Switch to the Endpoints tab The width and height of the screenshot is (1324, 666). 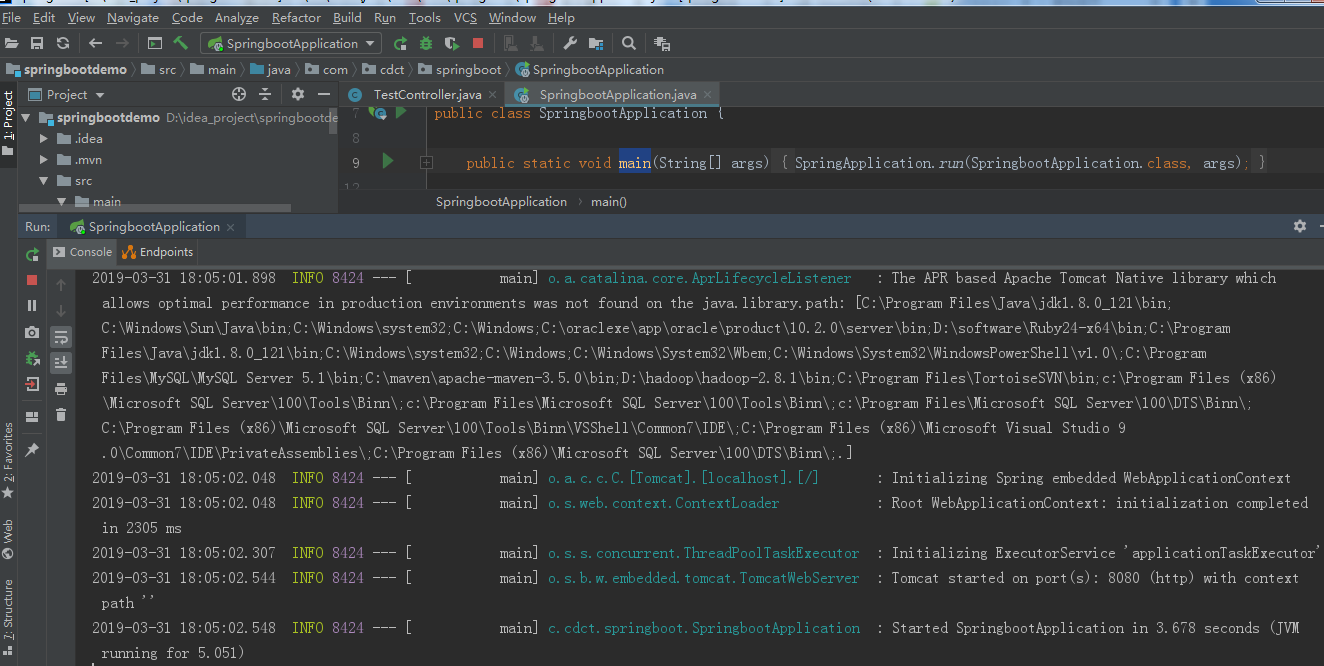(157, 252)
